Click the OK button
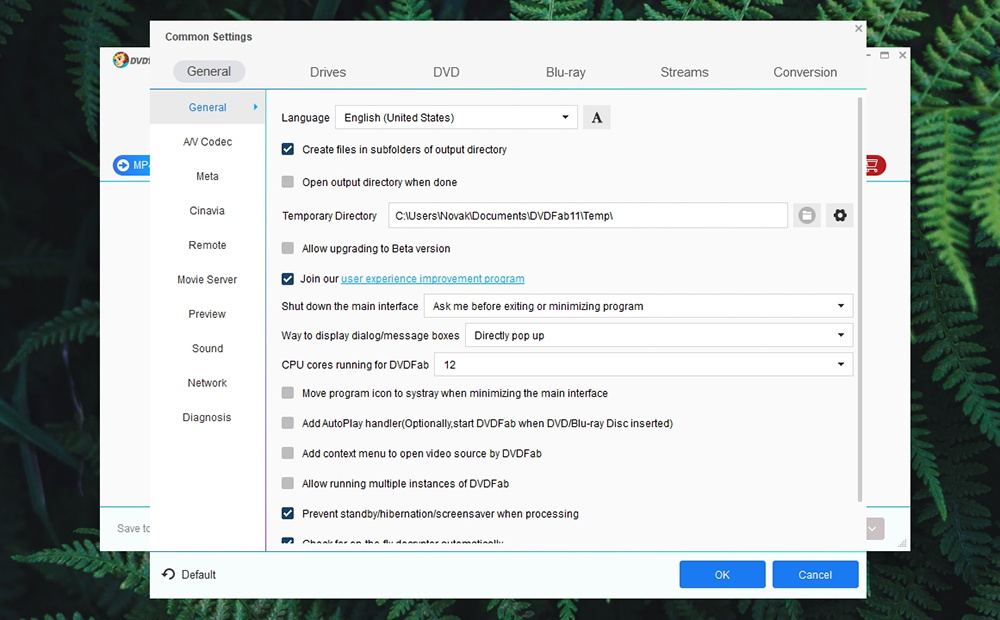 click(x=722, y=575)
